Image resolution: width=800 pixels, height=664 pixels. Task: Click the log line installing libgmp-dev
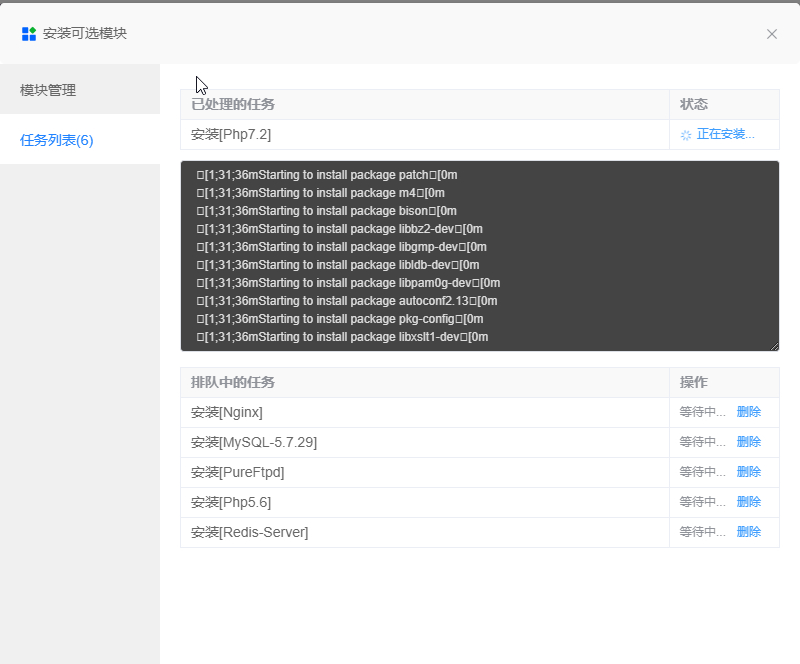click(x=341, y=247)
